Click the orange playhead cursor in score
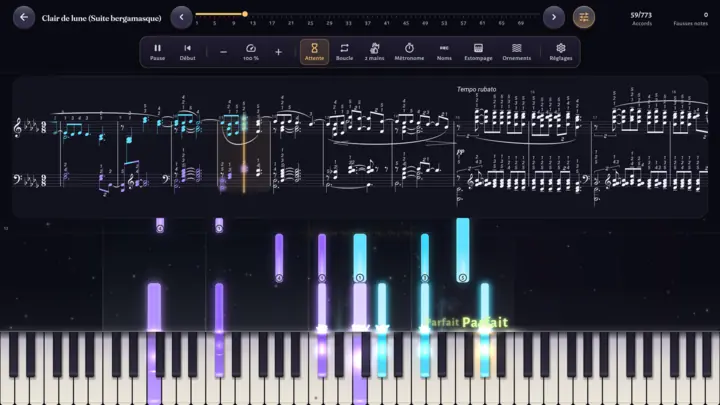 tap(244, 152)
